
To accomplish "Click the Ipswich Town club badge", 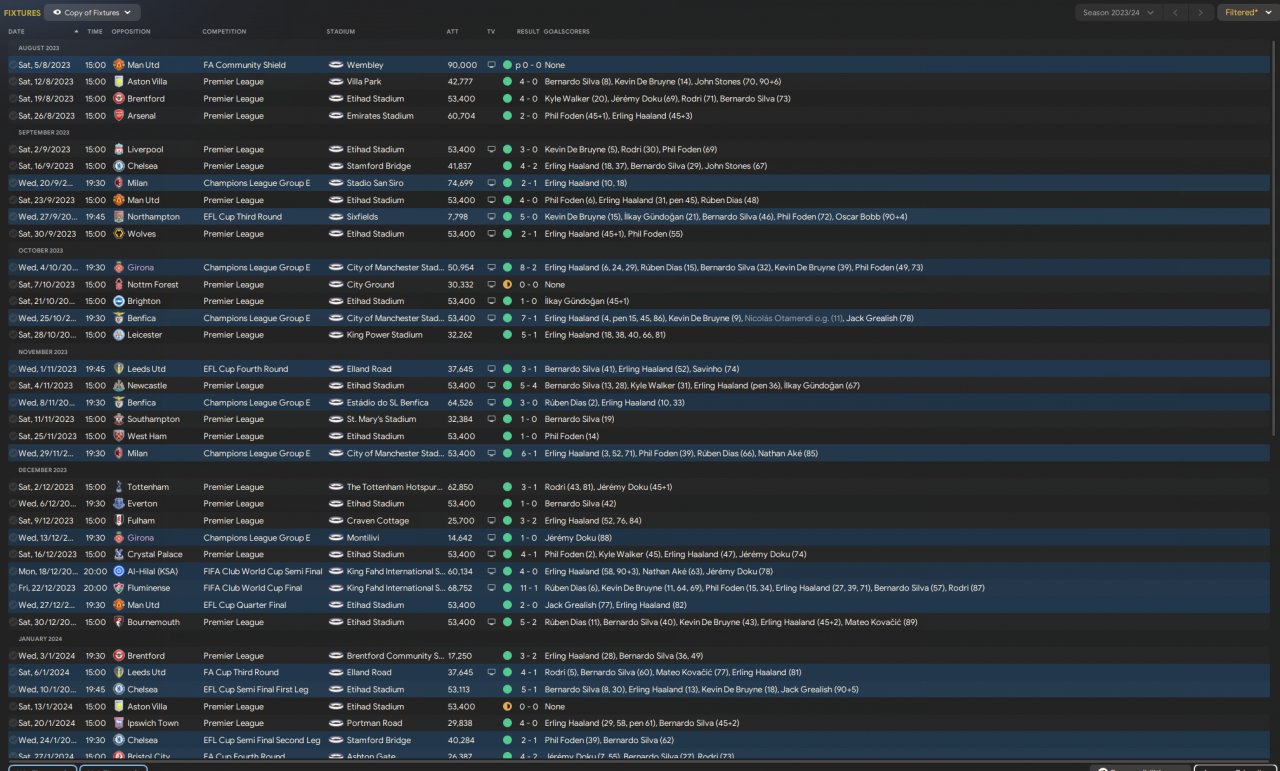I will point(118,723).
